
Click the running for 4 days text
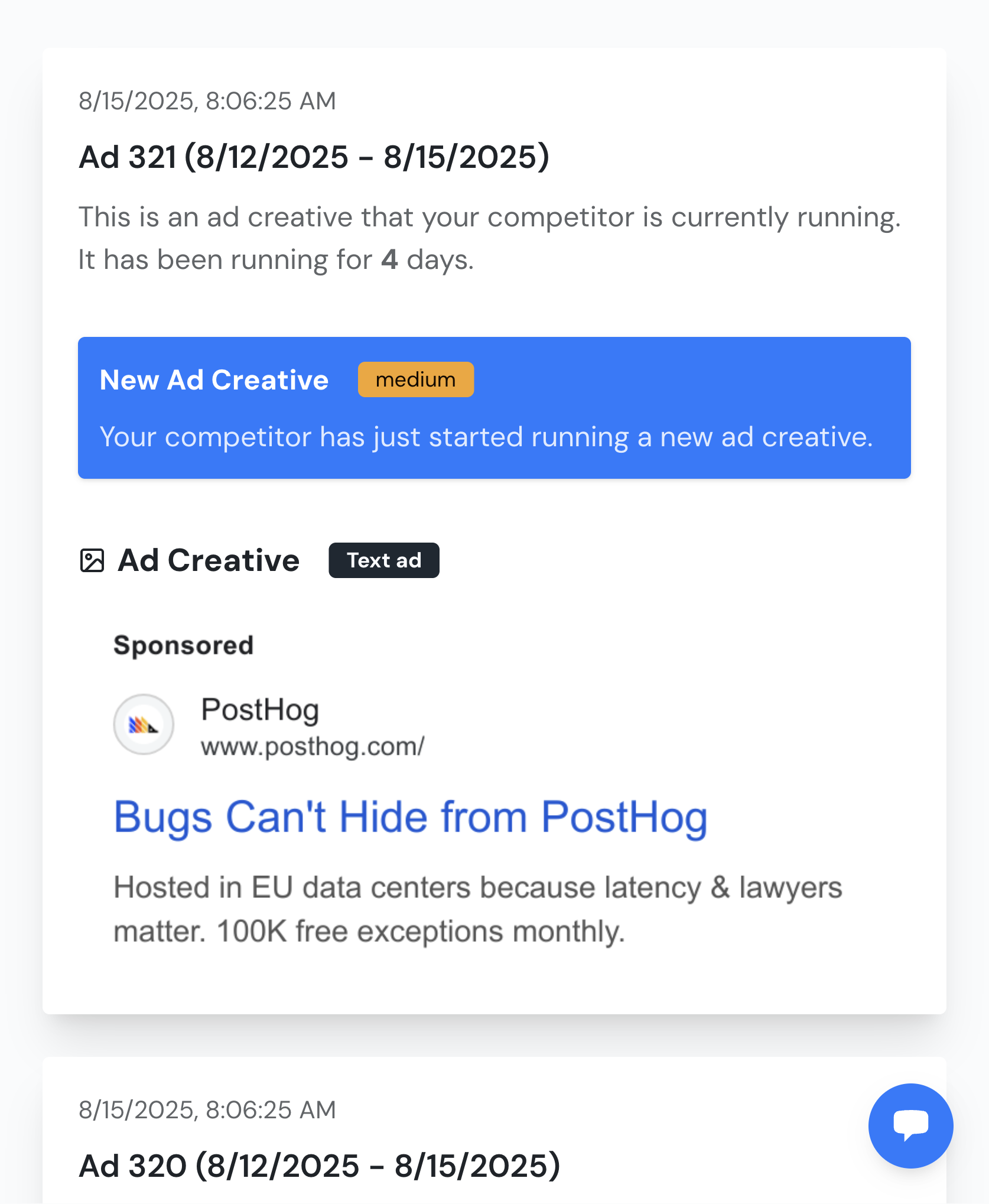tap(276, 260)
